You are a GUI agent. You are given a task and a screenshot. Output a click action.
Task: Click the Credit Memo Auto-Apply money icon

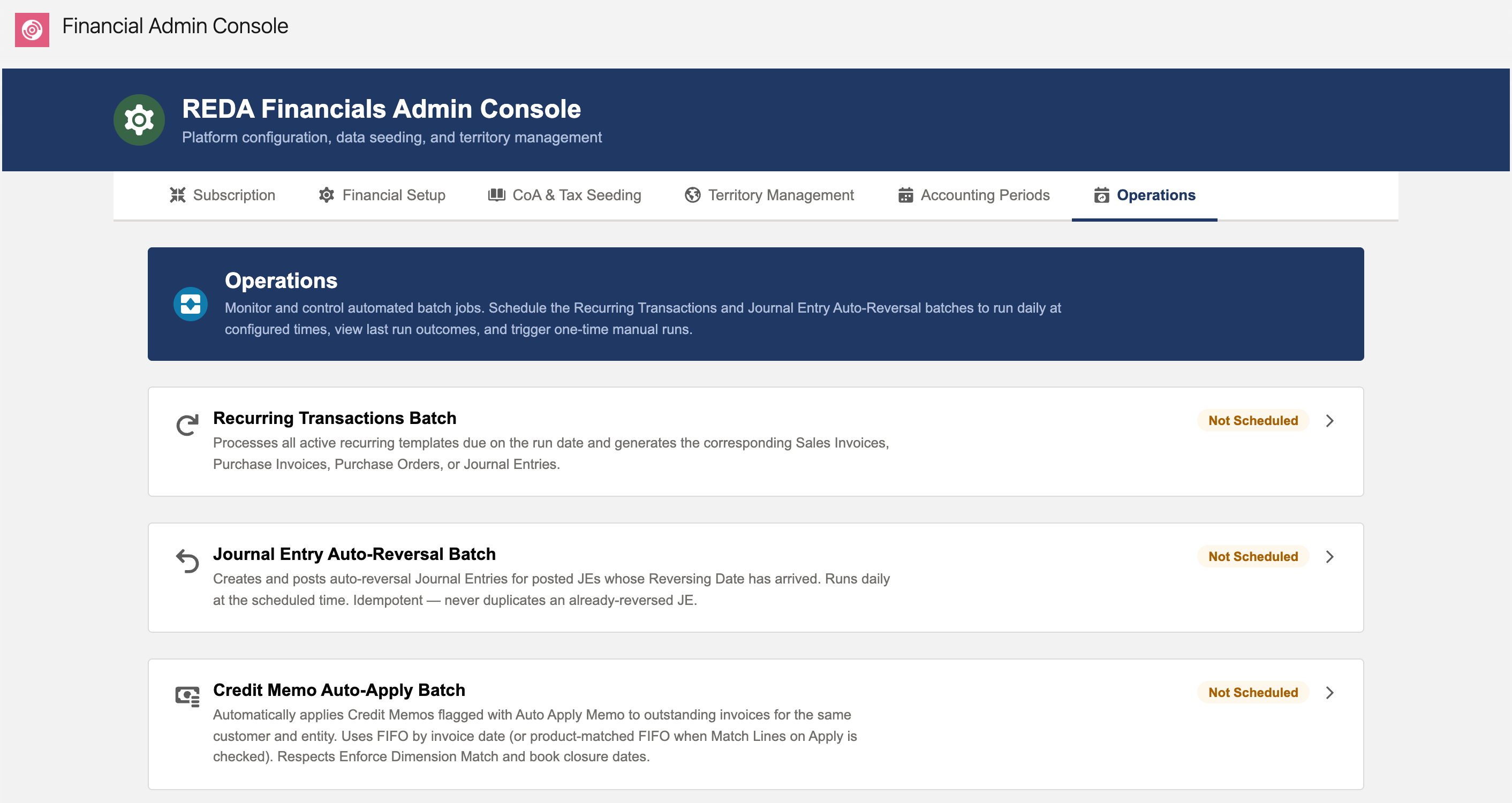click(187, 697)
